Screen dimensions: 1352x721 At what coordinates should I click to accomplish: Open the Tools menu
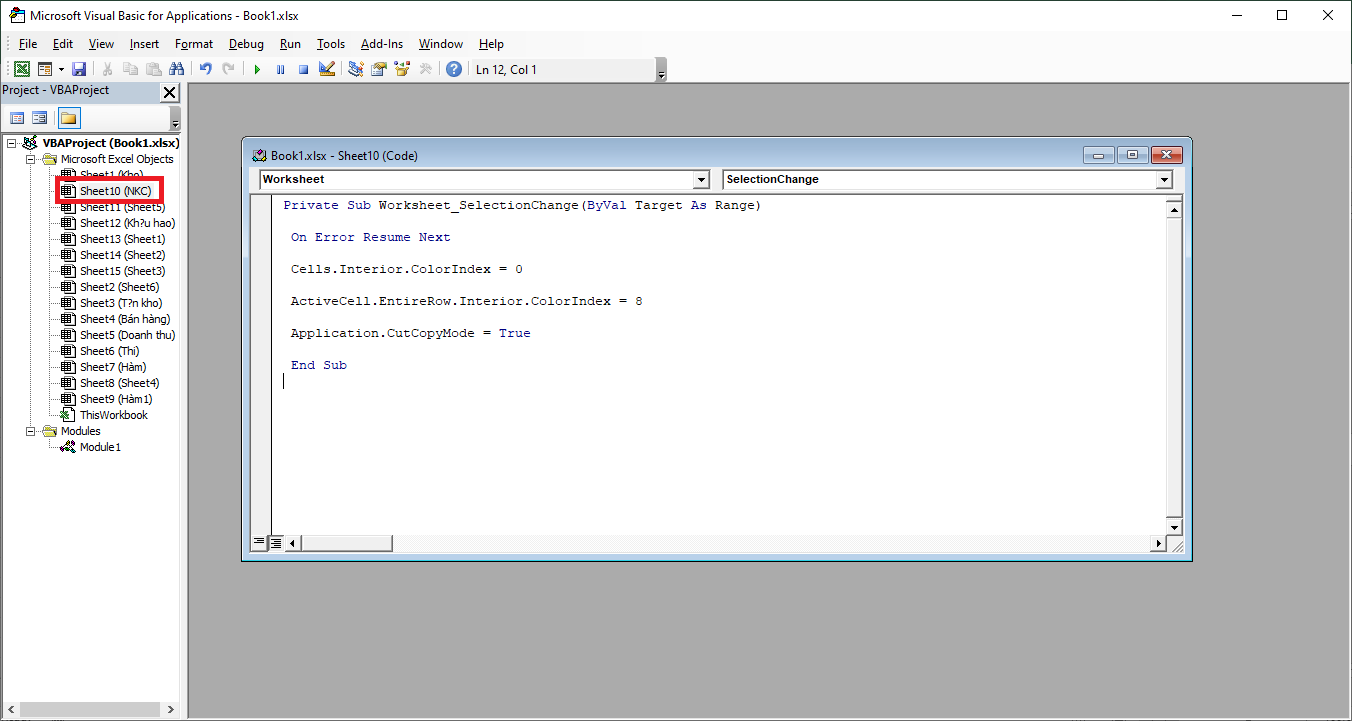click(x=331, y=44)
